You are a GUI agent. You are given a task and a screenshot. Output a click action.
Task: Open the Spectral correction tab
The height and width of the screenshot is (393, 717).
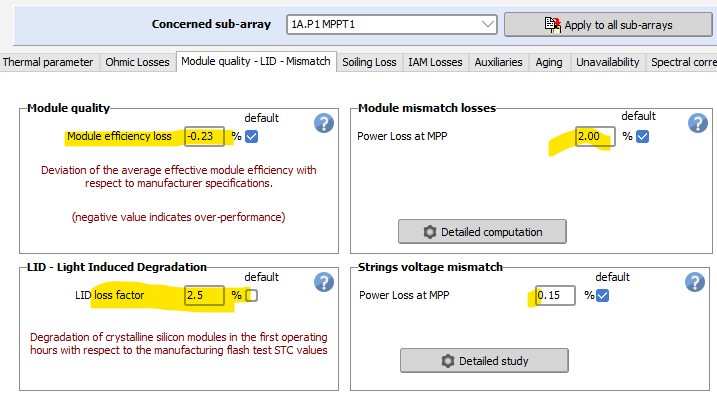pyautogui.click(x=682, y=62)
